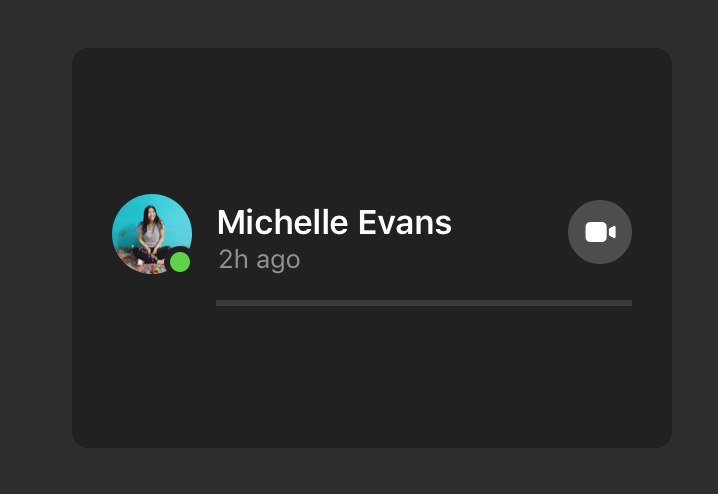
Task: Click the green online status dot
Action: point(180,262)
